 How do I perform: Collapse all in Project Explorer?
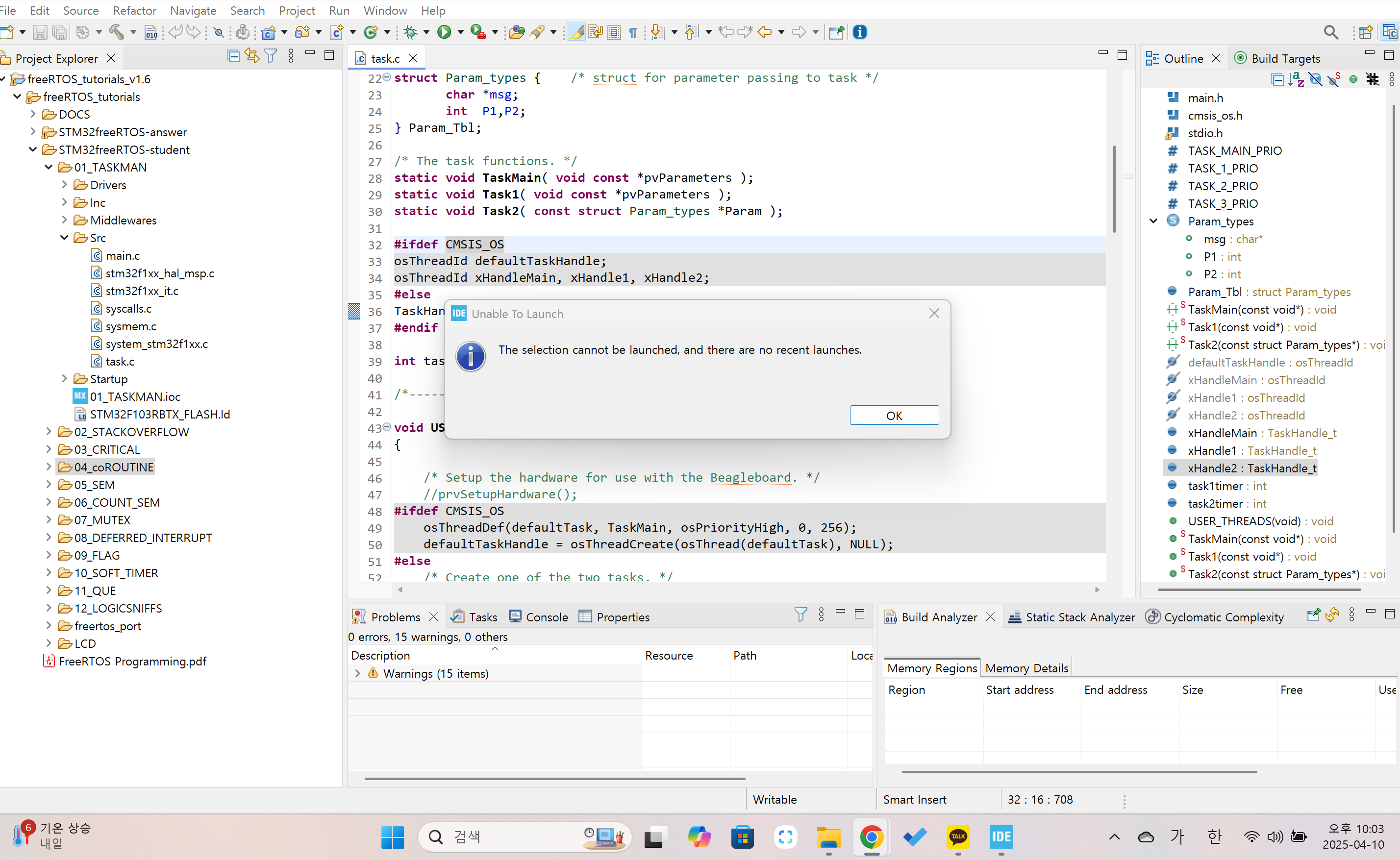tap(233, 56)
